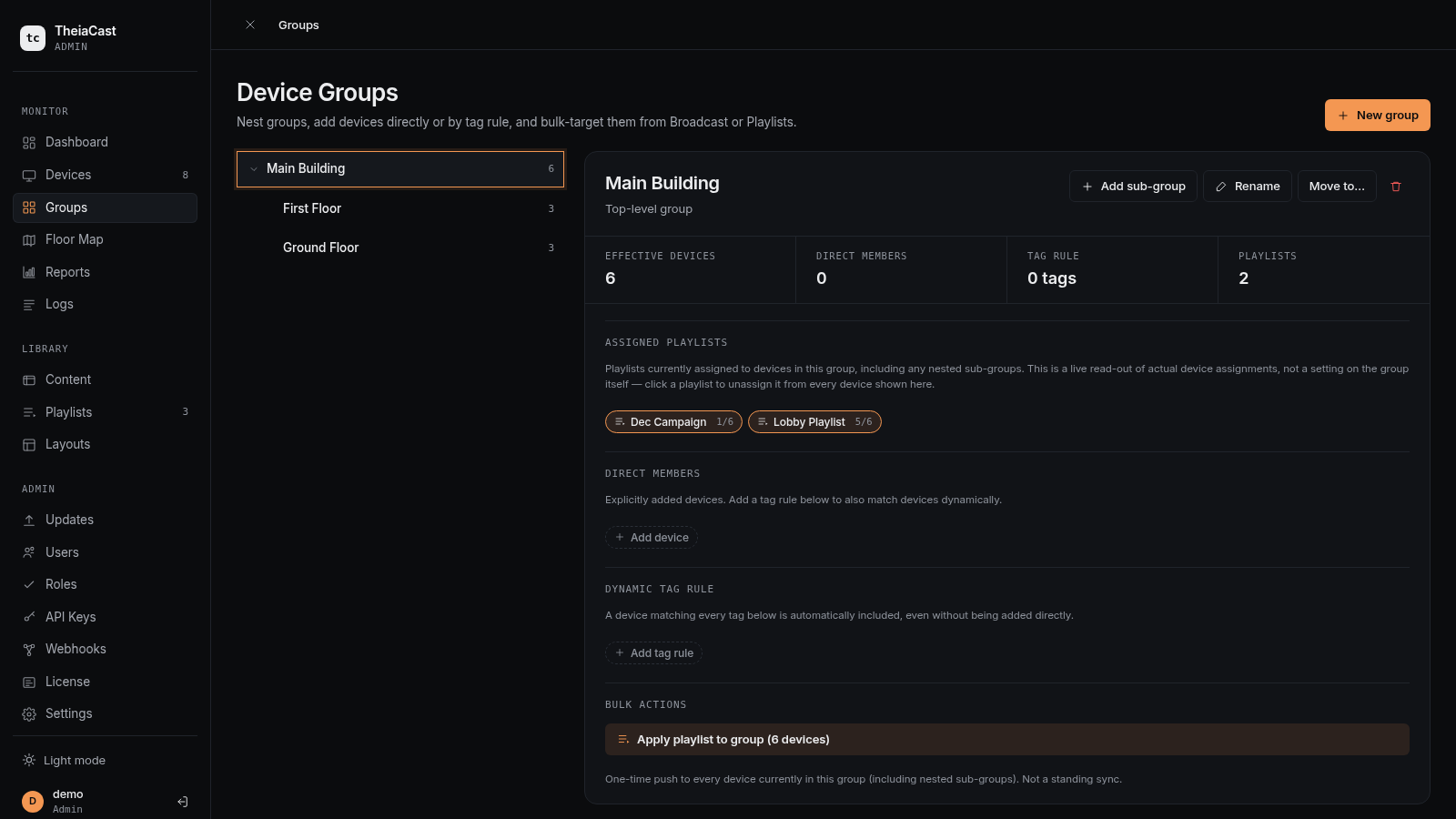Open the Content library
The image size is (1456, 819).
coord(105,379)
